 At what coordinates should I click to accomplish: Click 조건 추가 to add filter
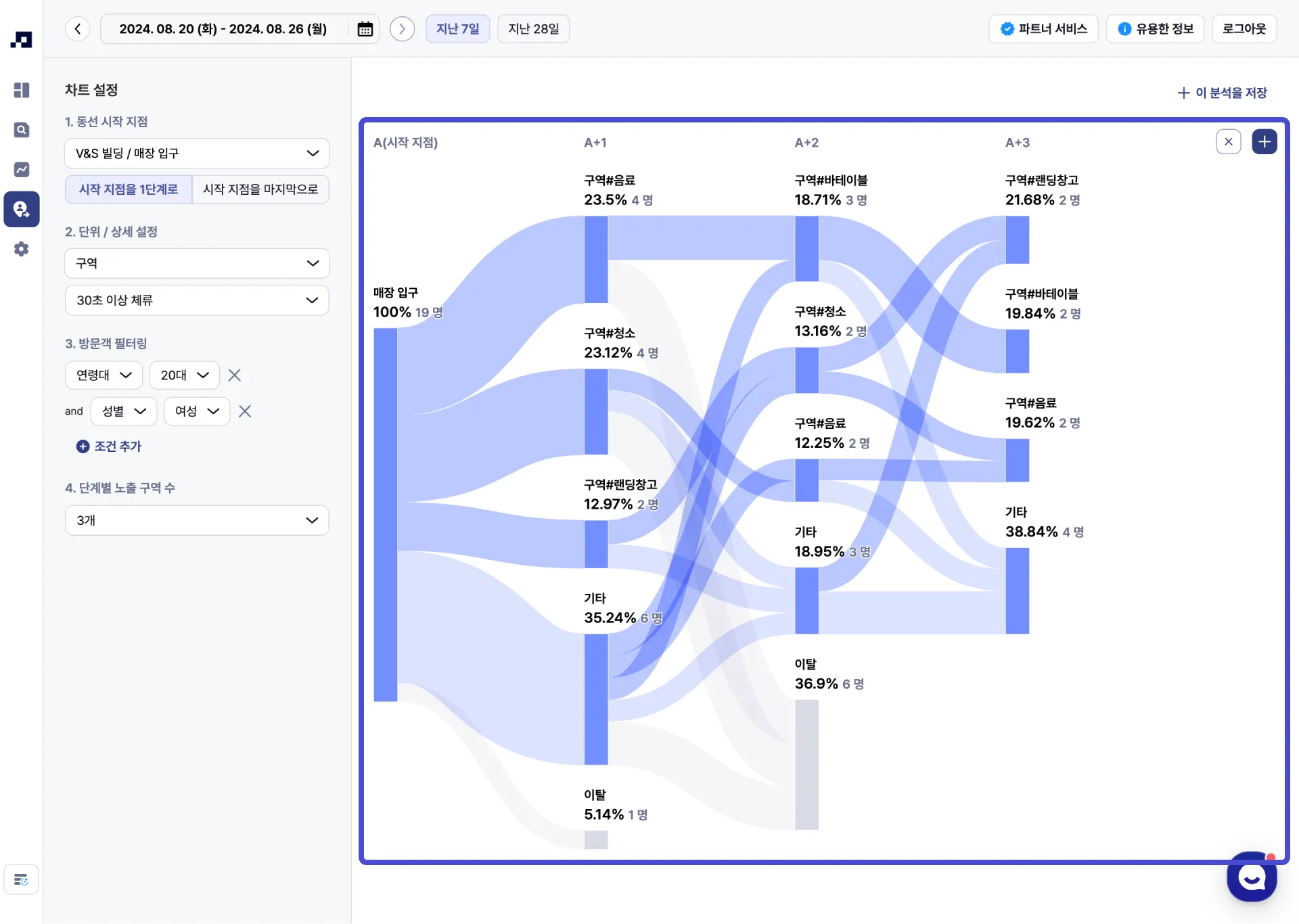(x=110, y=446)
